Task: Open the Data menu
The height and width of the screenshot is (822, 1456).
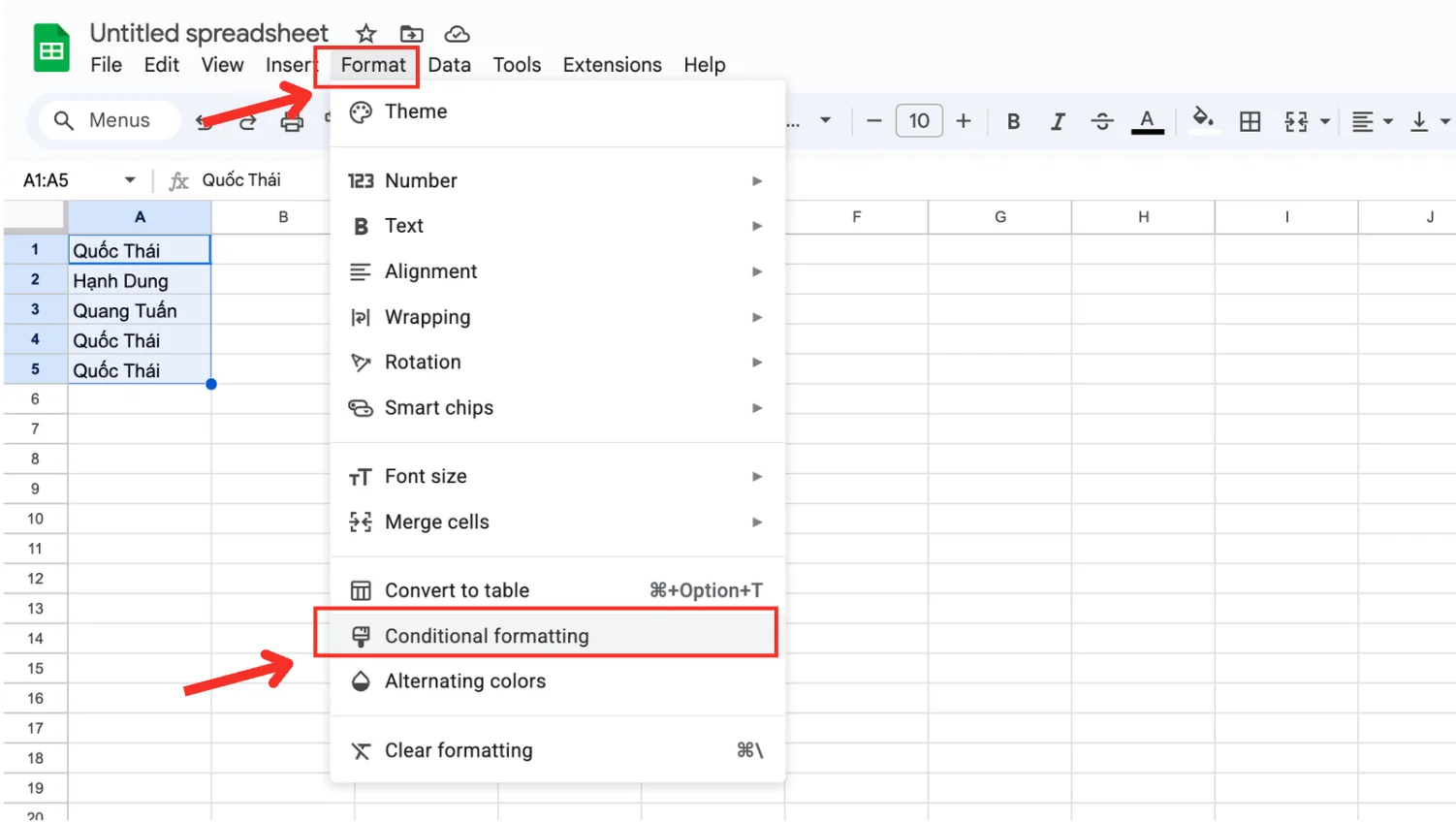Action: click(449, 65)
